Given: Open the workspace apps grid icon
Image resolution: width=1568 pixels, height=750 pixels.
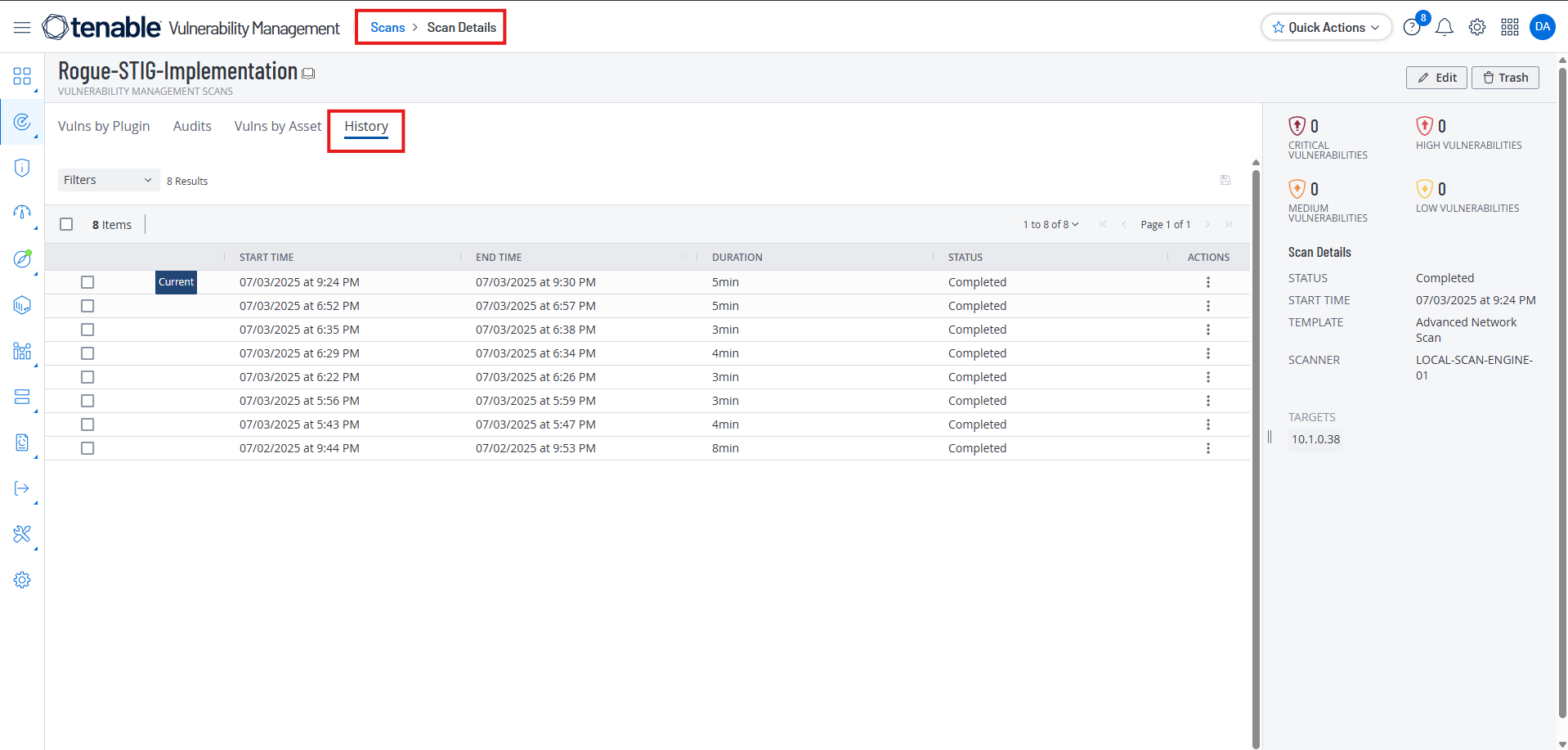Looking at the screenshot, I should tap(1510, 28).
